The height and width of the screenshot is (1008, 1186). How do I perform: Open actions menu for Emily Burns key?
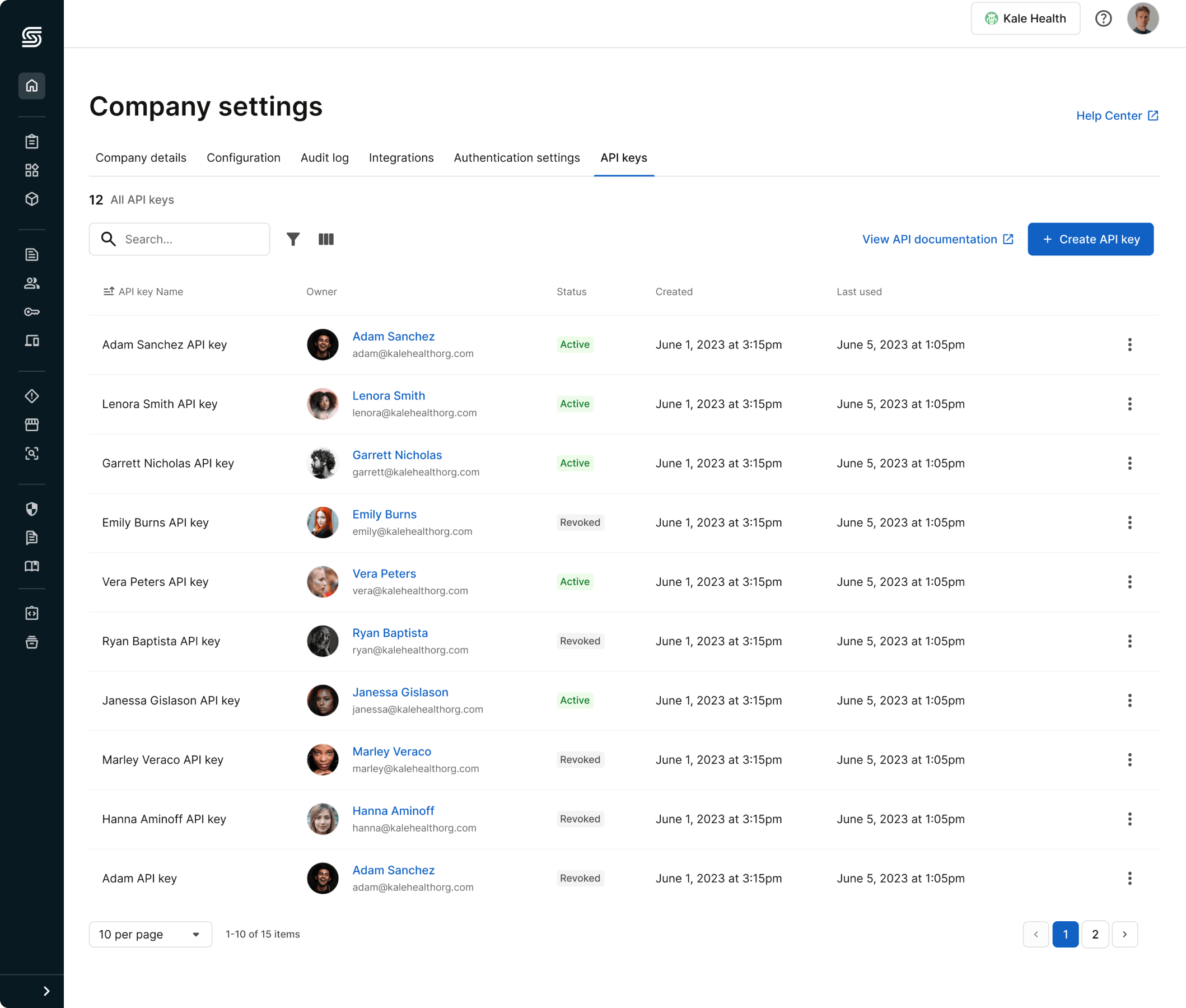tap(1129, 522)
